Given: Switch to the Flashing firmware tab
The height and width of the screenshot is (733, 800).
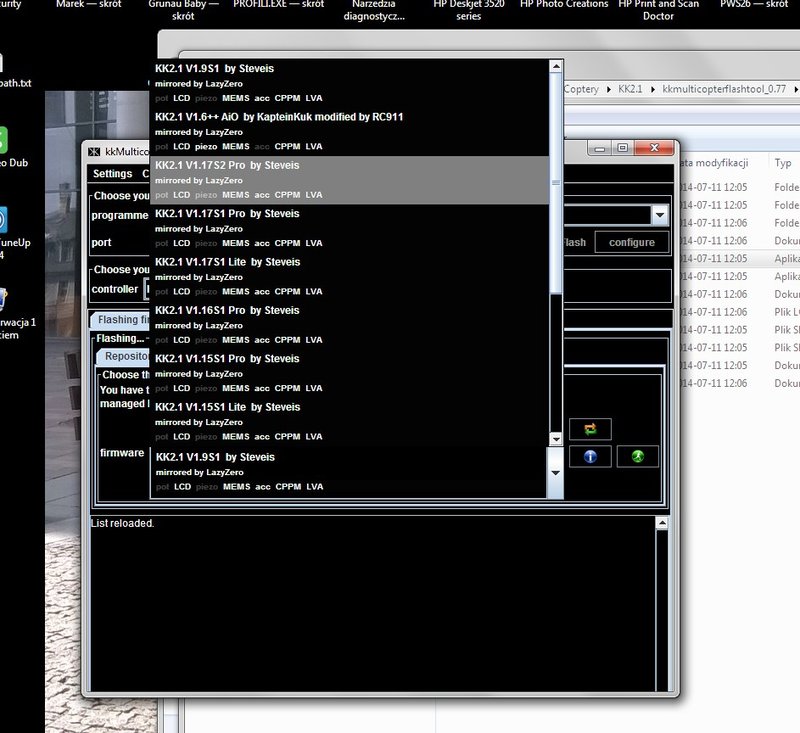Looking at the screenshot, I should [x=122, y=320].
